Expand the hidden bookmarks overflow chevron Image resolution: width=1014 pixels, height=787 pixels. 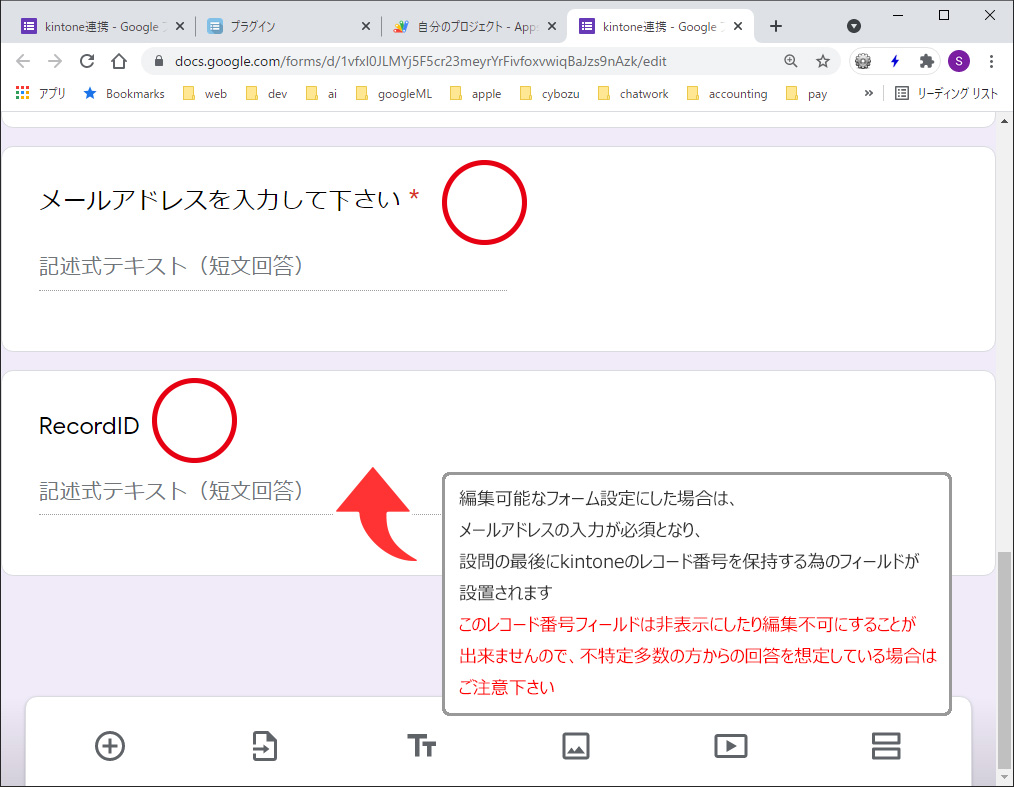pos(868,94)
